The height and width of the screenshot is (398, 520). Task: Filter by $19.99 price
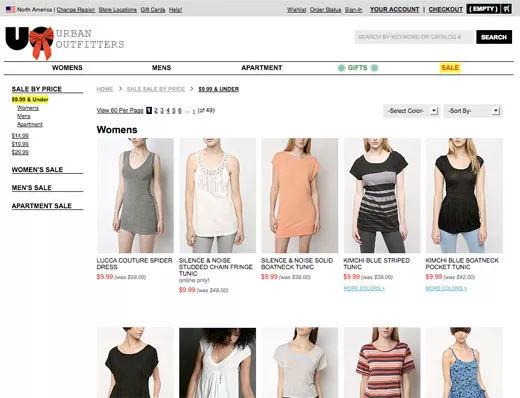point(20,144)
